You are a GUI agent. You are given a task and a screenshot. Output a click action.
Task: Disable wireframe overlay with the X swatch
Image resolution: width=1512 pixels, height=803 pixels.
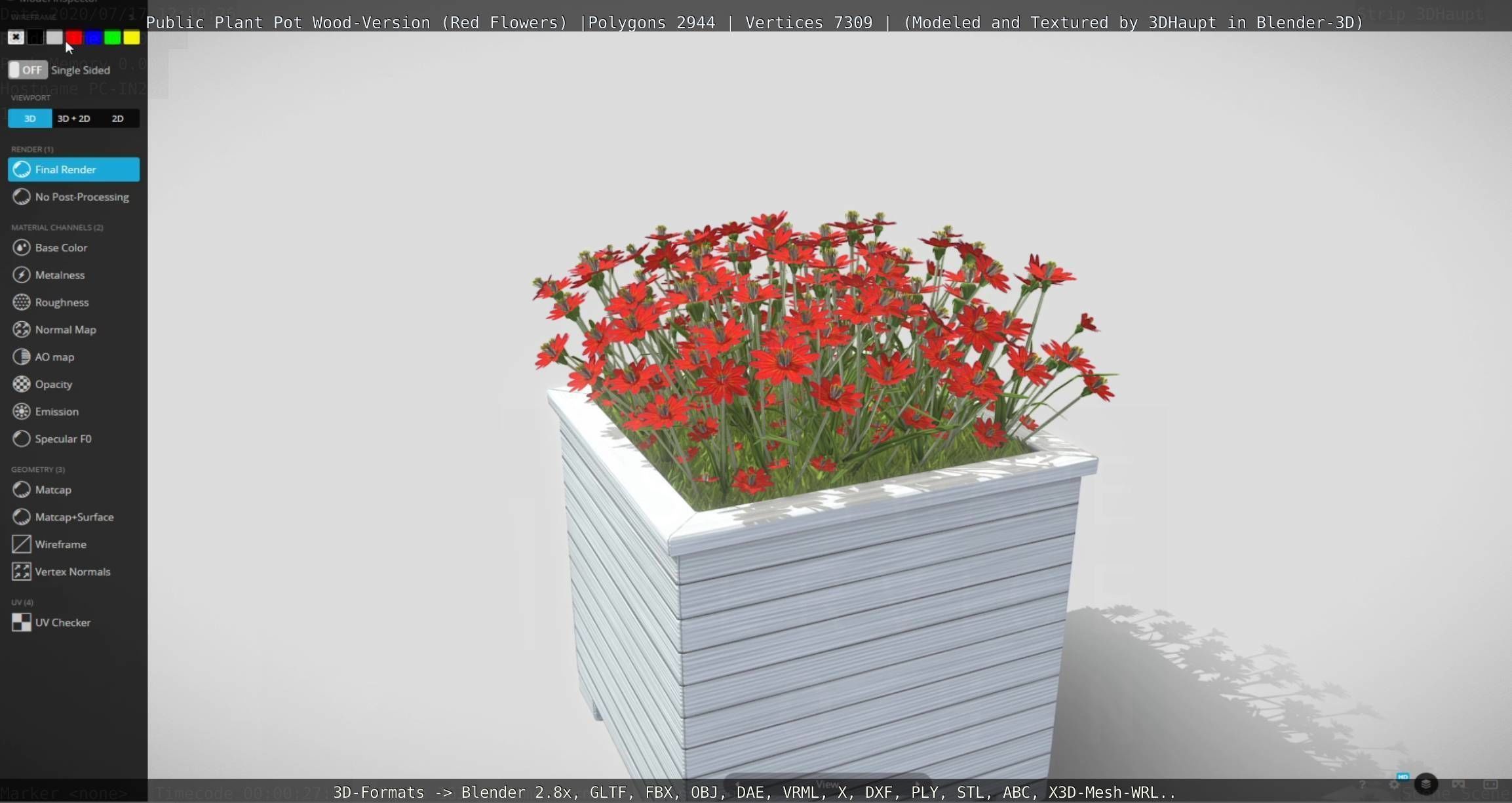[x=16, y=37]
